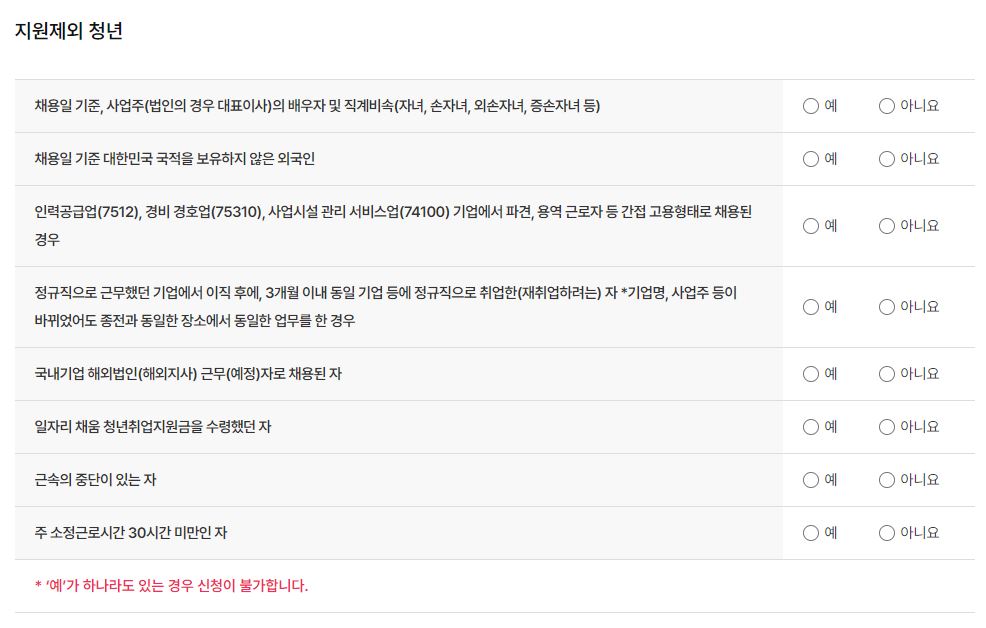Select 아니요 for 일자리 채움 지원금 question
986x628 pixels.
(885, 427)
